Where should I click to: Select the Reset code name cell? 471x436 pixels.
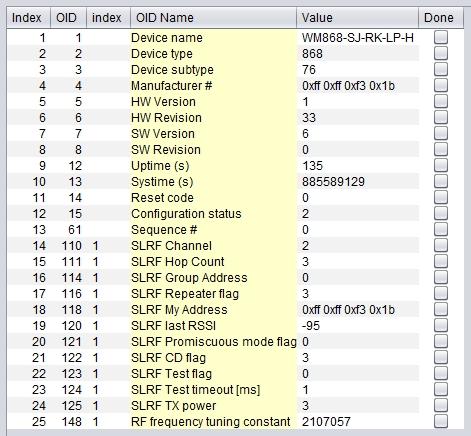click(x=213, y=198)
